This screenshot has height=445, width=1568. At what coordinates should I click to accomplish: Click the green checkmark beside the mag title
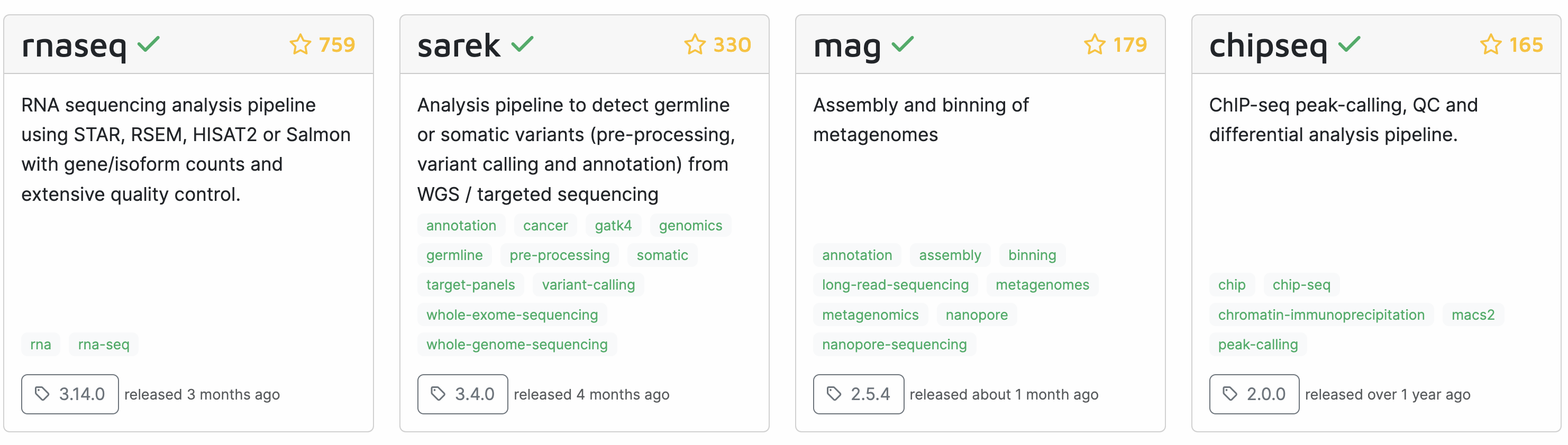pos(902,44)
